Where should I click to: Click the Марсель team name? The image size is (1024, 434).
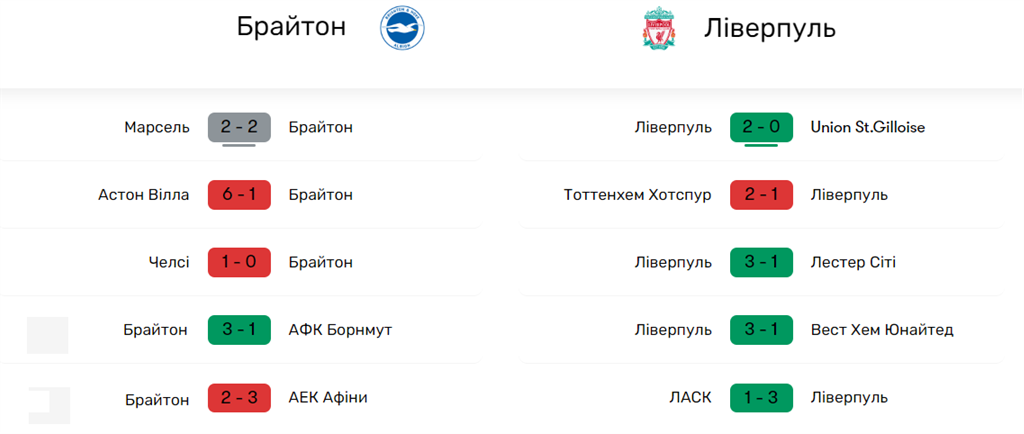[x=157, y=127]
